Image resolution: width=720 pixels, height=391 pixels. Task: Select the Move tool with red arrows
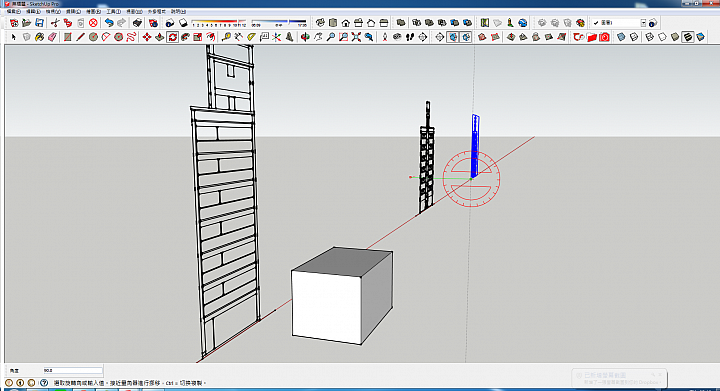tap(147, 37)
